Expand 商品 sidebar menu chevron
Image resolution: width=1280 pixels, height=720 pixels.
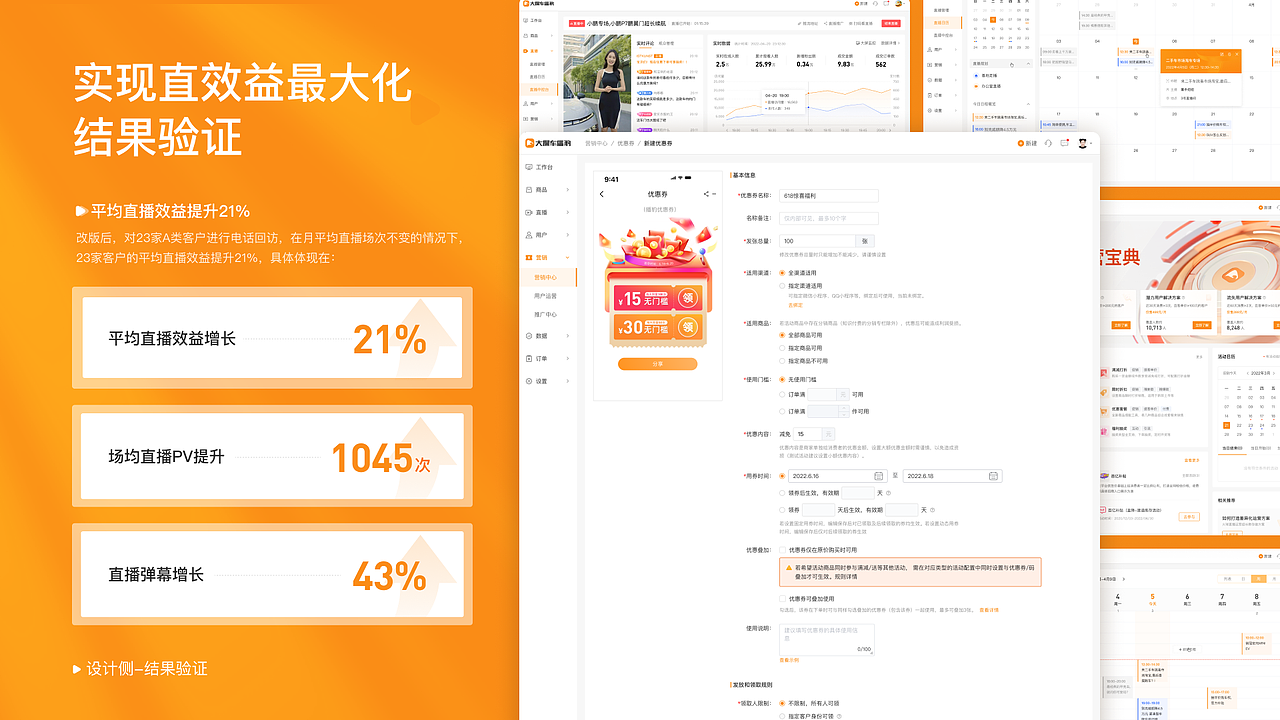tap(568, 189)
